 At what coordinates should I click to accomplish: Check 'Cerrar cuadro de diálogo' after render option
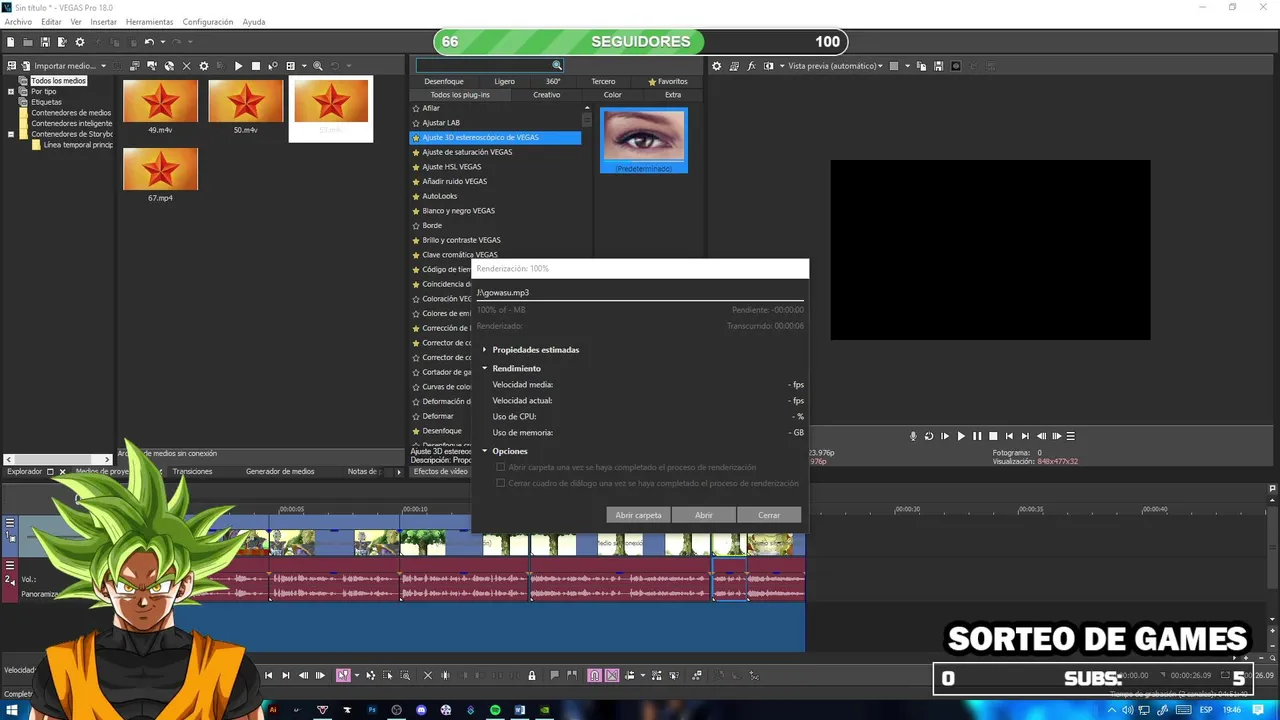[501, 483]
